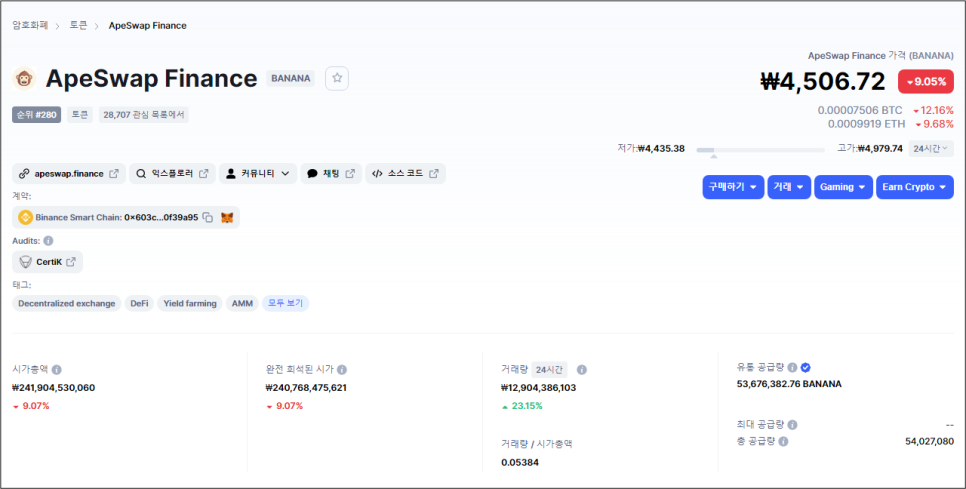Select the Decentralized exchange tag
The image size is (966, 489).
(67, 304)
